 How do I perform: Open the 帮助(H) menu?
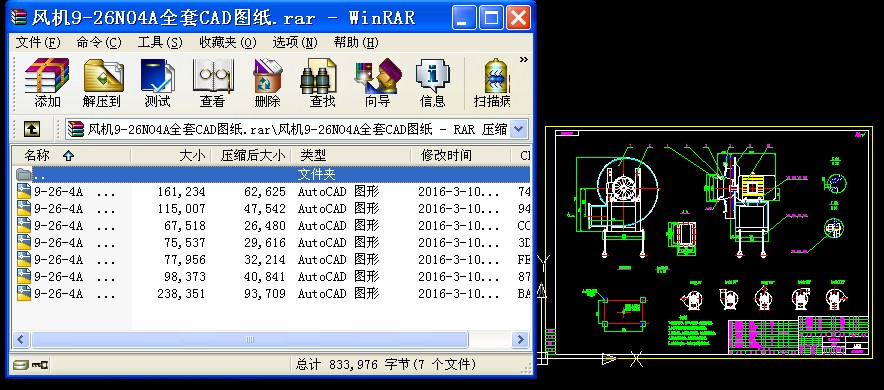(x=356, y=42)
